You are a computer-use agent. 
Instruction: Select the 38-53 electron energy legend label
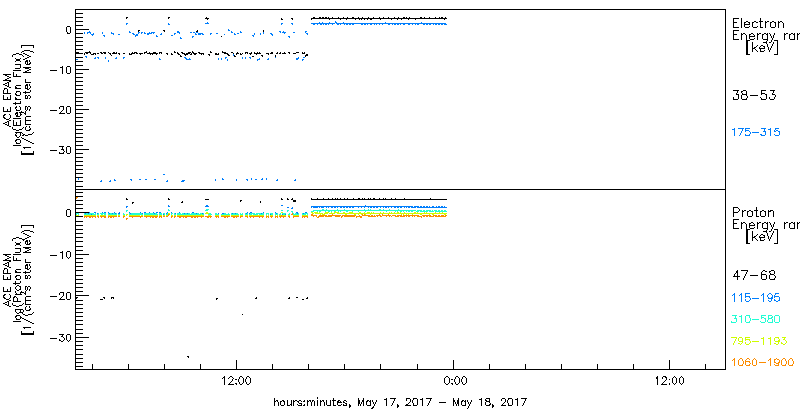point(754,95)
